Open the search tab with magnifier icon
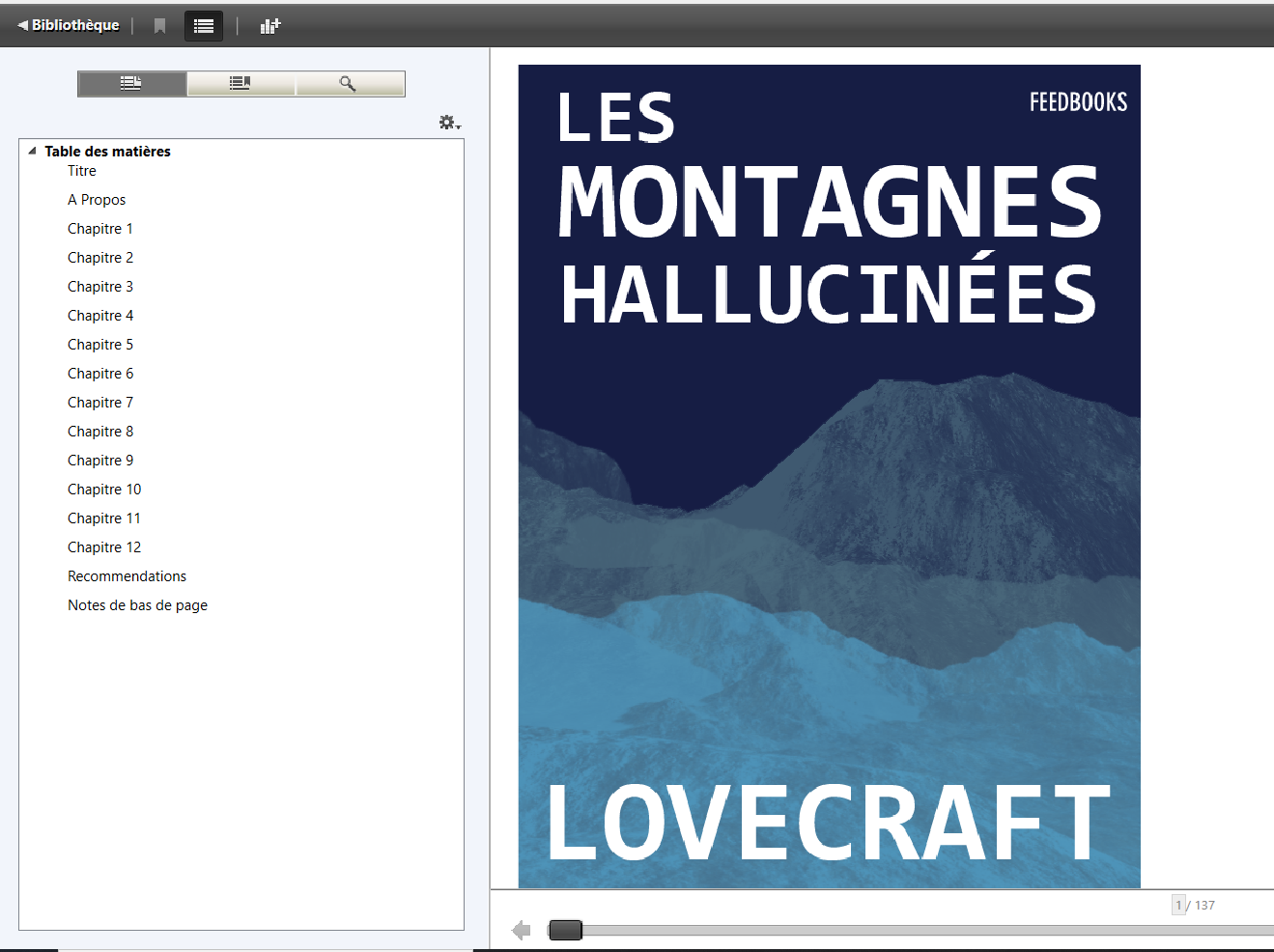The height and width of the screenshot is (952, 1274). tap(350, 84)
